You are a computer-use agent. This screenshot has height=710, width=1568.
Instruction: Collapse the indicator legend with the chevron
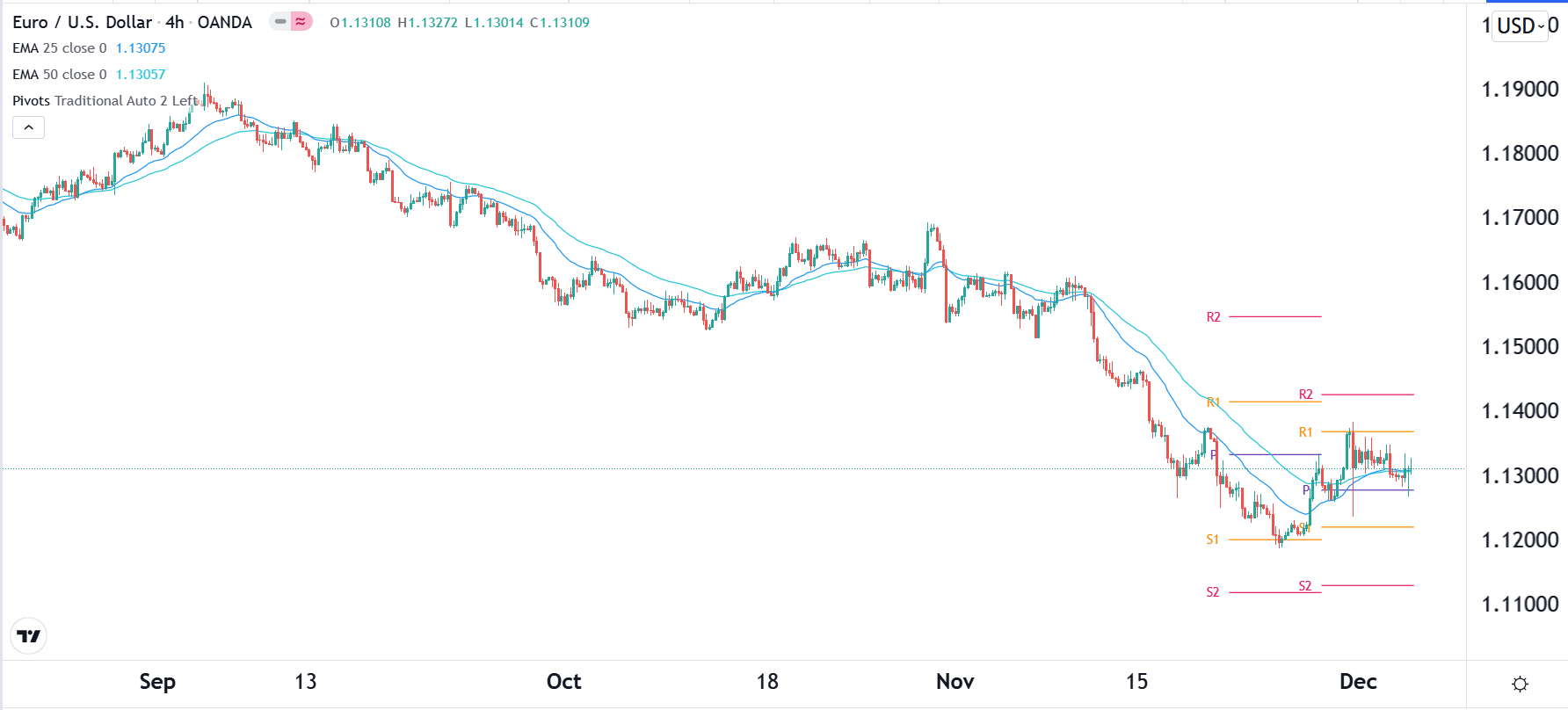tap(28, 127)
